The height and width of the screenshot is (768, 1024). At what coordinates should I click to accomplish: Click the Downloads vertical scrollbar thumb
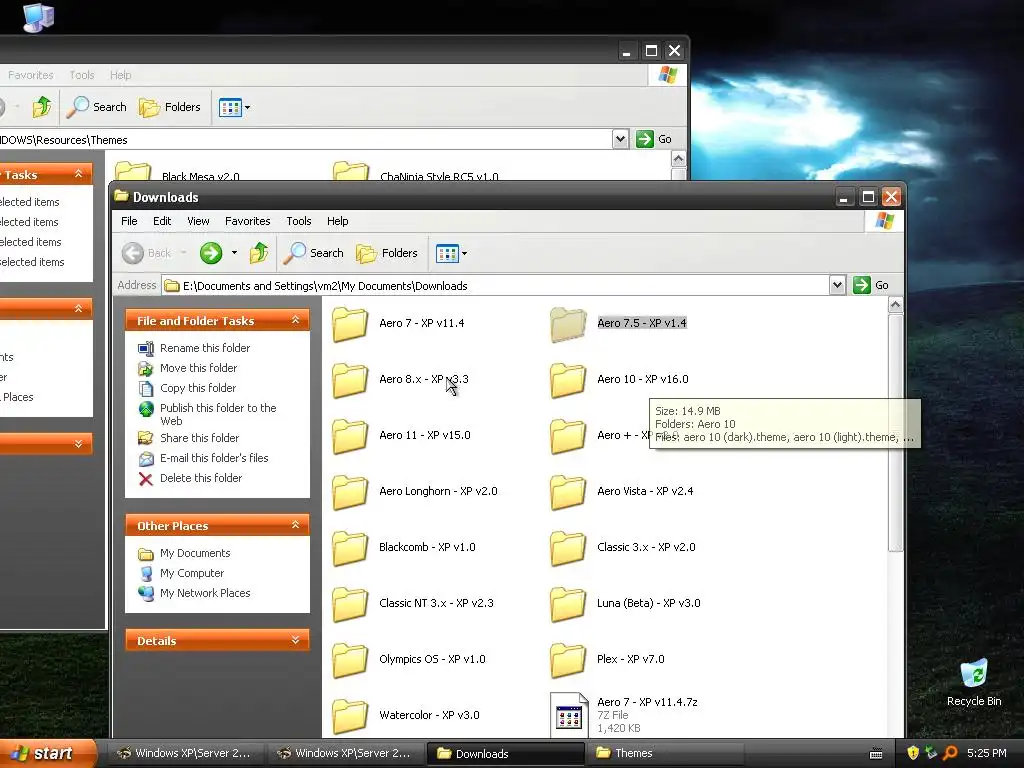pos(896,433)
